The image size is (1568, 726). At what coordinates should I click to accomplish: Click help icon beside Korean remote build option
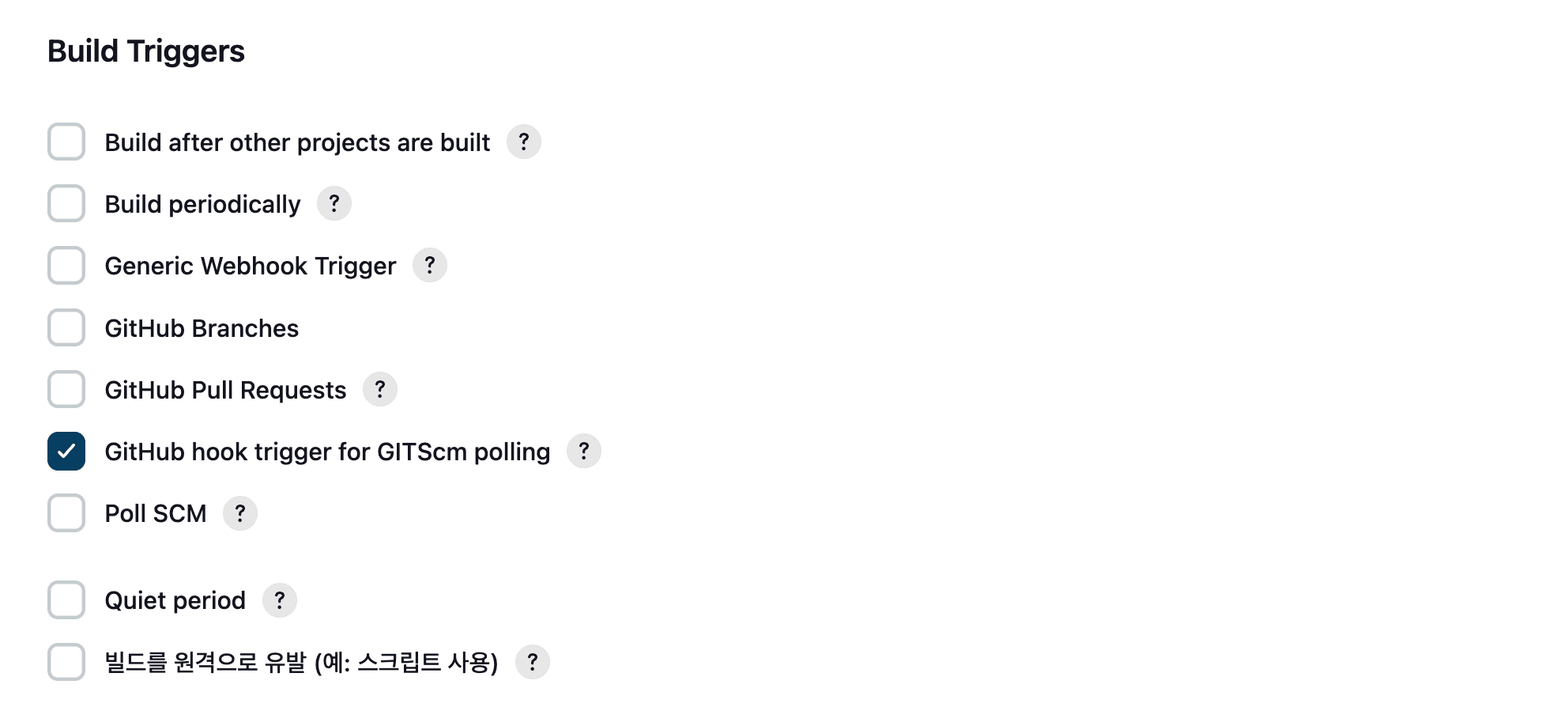tap(533, 662)
